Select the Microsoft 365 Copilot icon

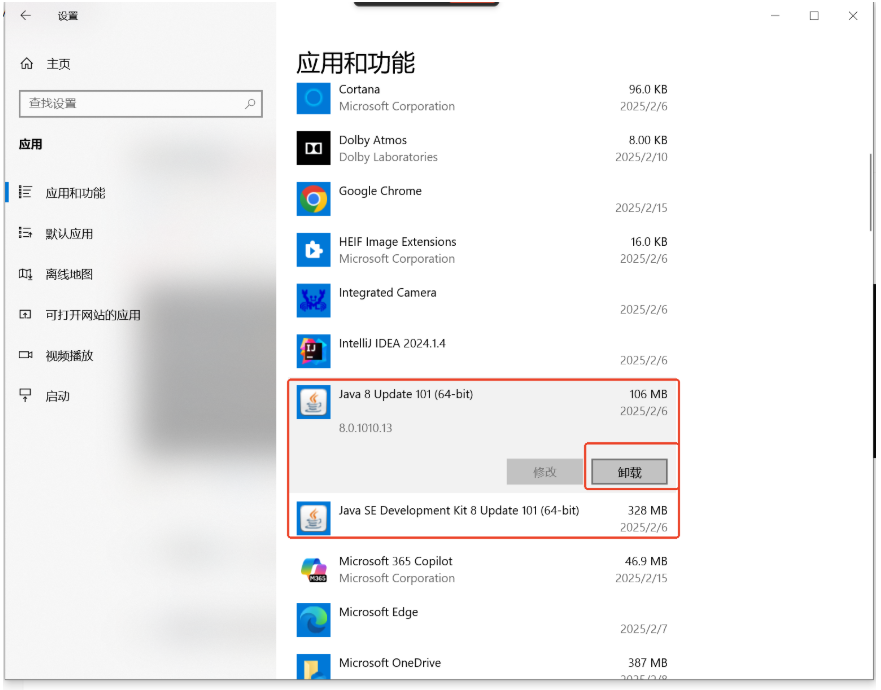click(314, 569)
